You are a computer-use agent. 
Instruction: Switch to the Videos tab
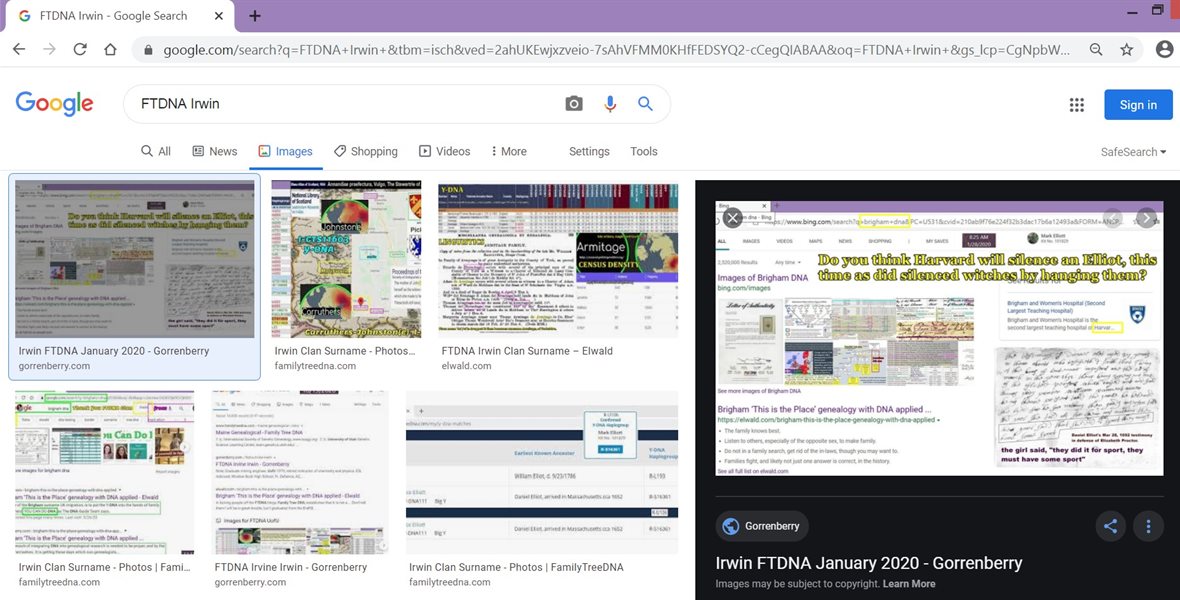point(444,151)
